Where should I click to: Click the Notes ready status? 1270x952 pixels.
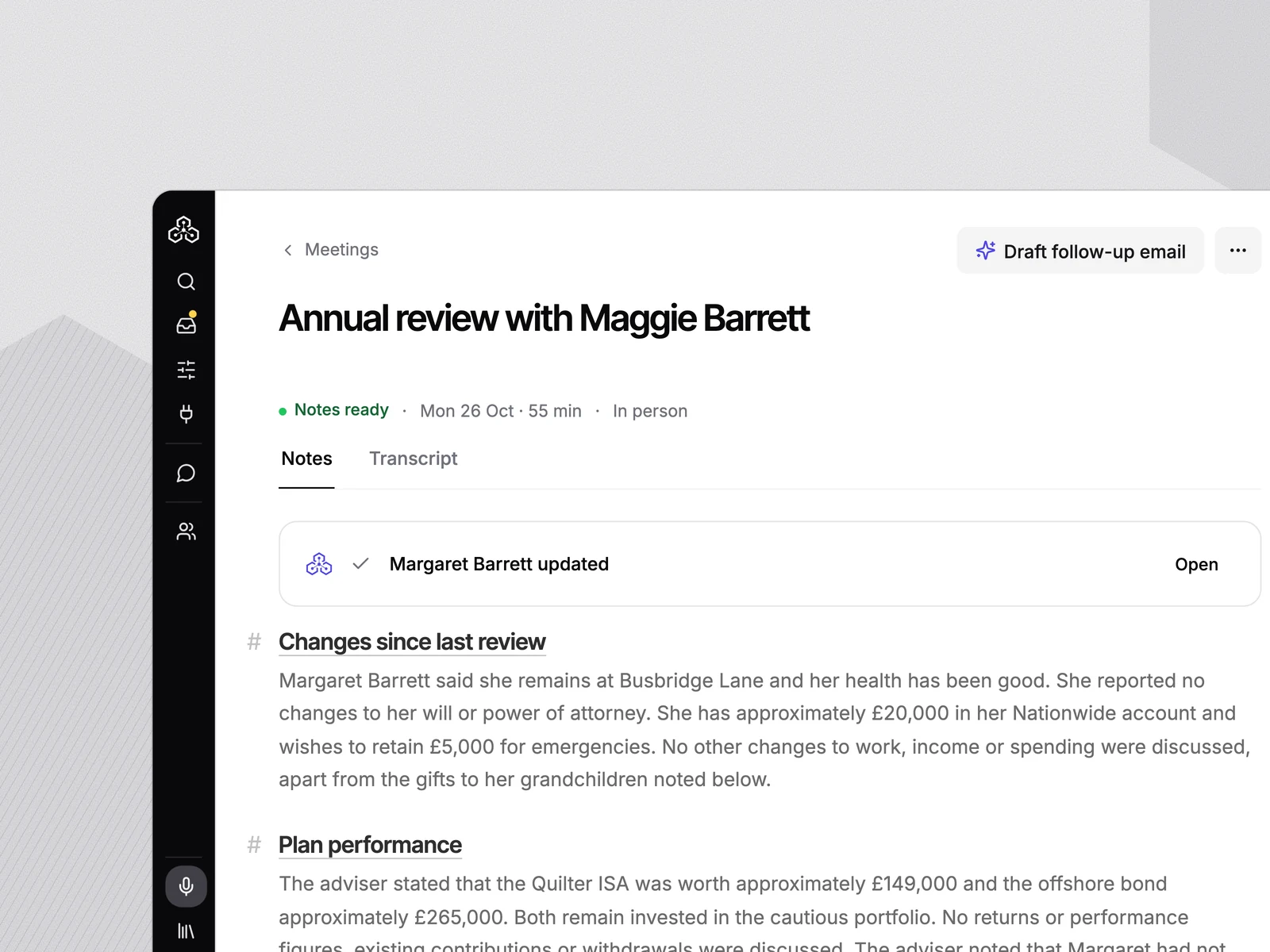click(x=333, y=410)
